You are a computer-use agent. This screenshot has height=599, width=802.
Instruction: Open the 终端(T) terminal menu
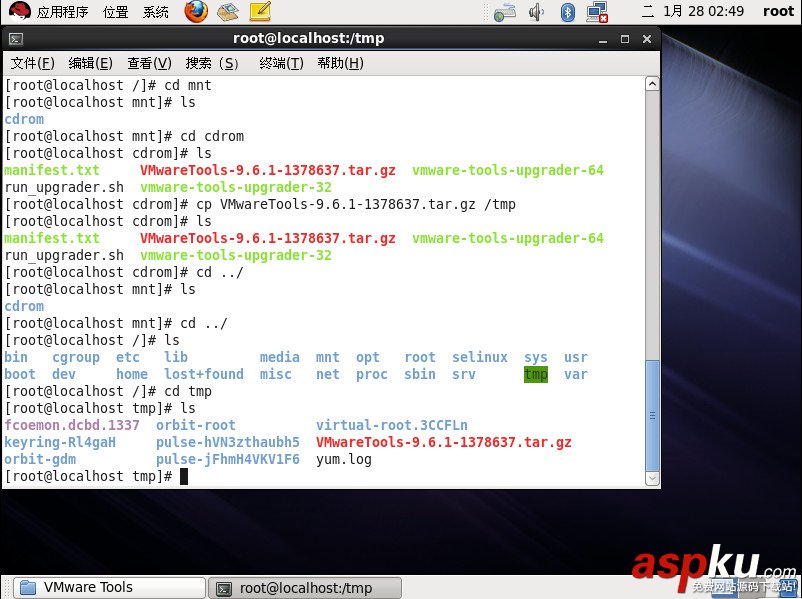point(281,63)
